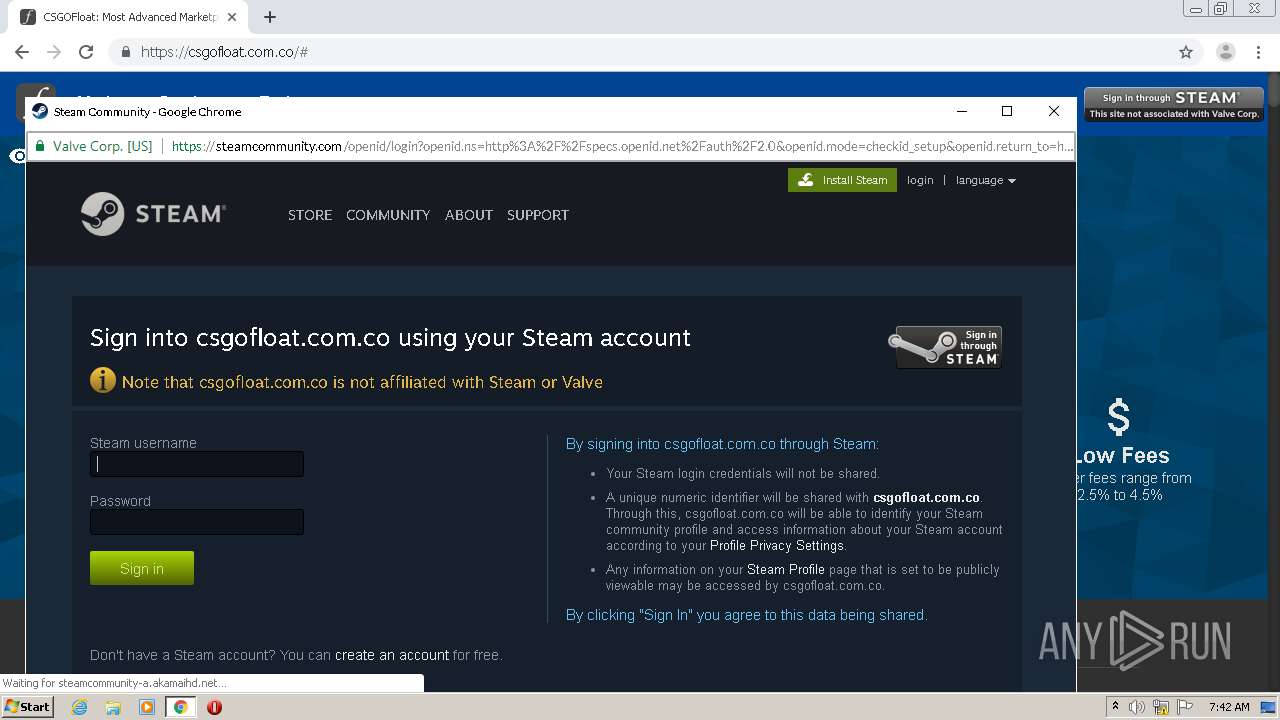1280x720 pixels.
Task: Open the file explorer taskbar icon
Action: click(x=113, y=707)
